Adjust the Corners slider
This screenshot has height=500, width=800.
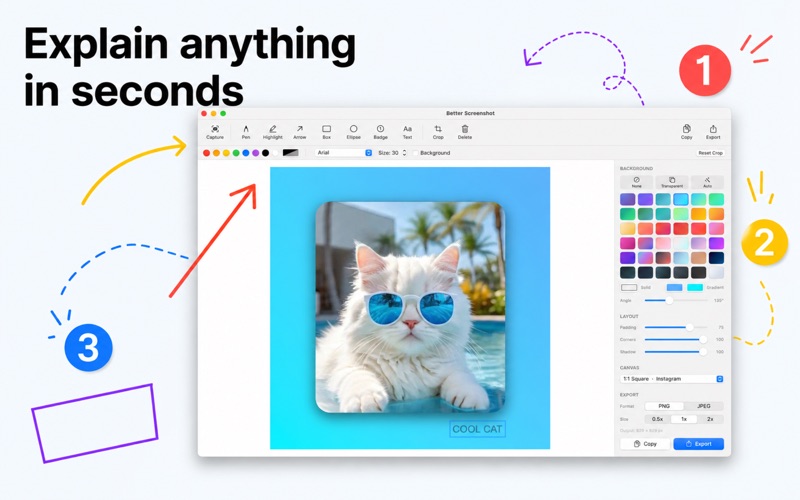[x=676, y=339]
